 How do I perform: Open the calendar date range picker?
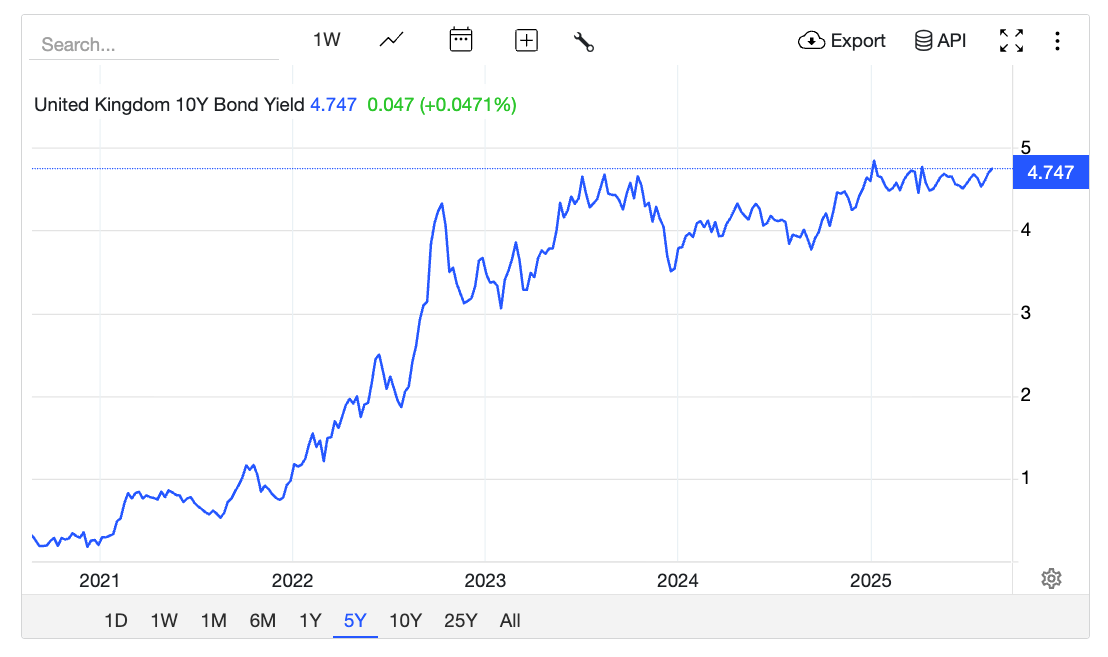[460, 40]
